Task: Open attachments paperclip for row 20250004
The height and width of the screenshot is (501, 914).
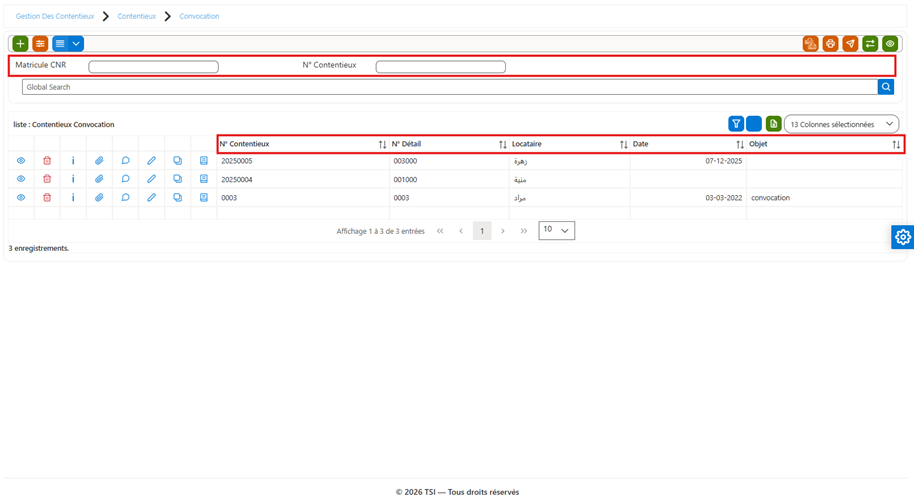Action: [x=99, y=179]
